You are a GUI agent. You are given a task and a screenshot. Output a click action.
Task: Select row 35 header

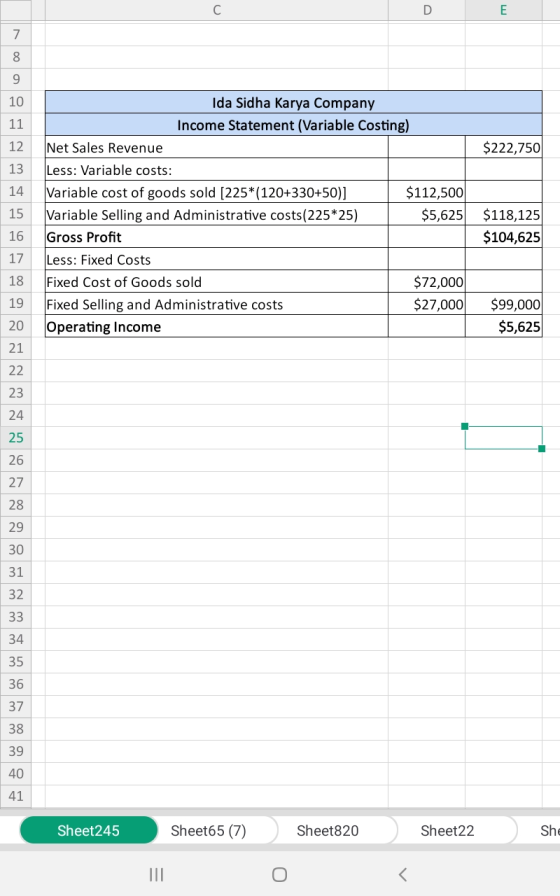(x=16, y=662)
